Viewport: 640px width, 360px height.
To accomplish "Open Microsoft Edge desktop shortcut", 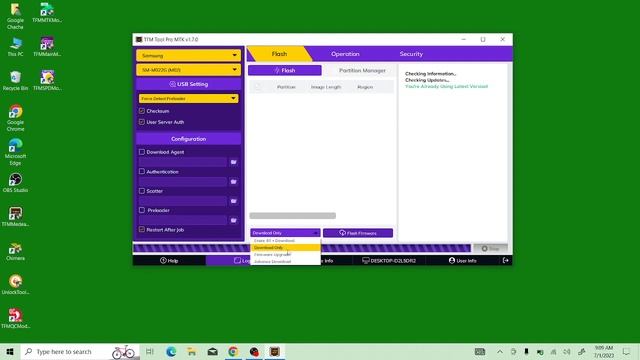I will pos(15,152).
